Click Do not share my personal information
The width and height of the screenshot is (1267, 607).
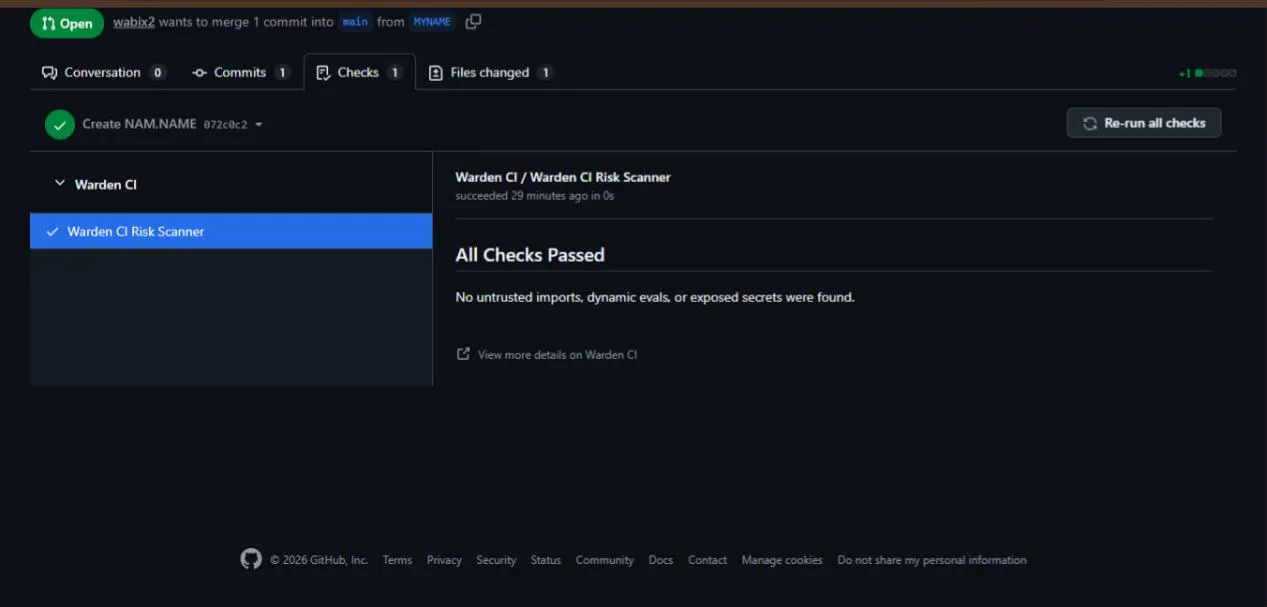click(932, 560)
